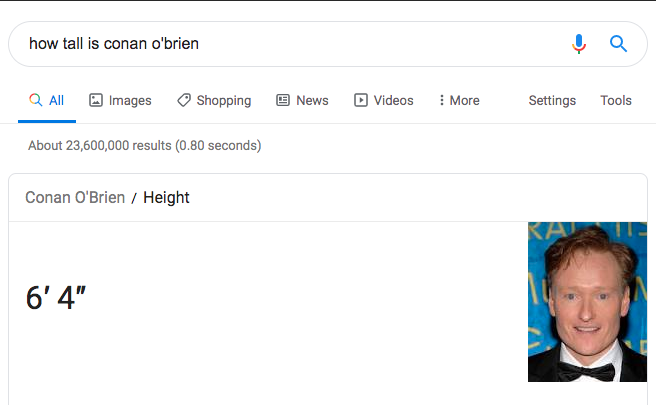Click the microphone voice search icon
656x405 pixels.
point(578,44)
